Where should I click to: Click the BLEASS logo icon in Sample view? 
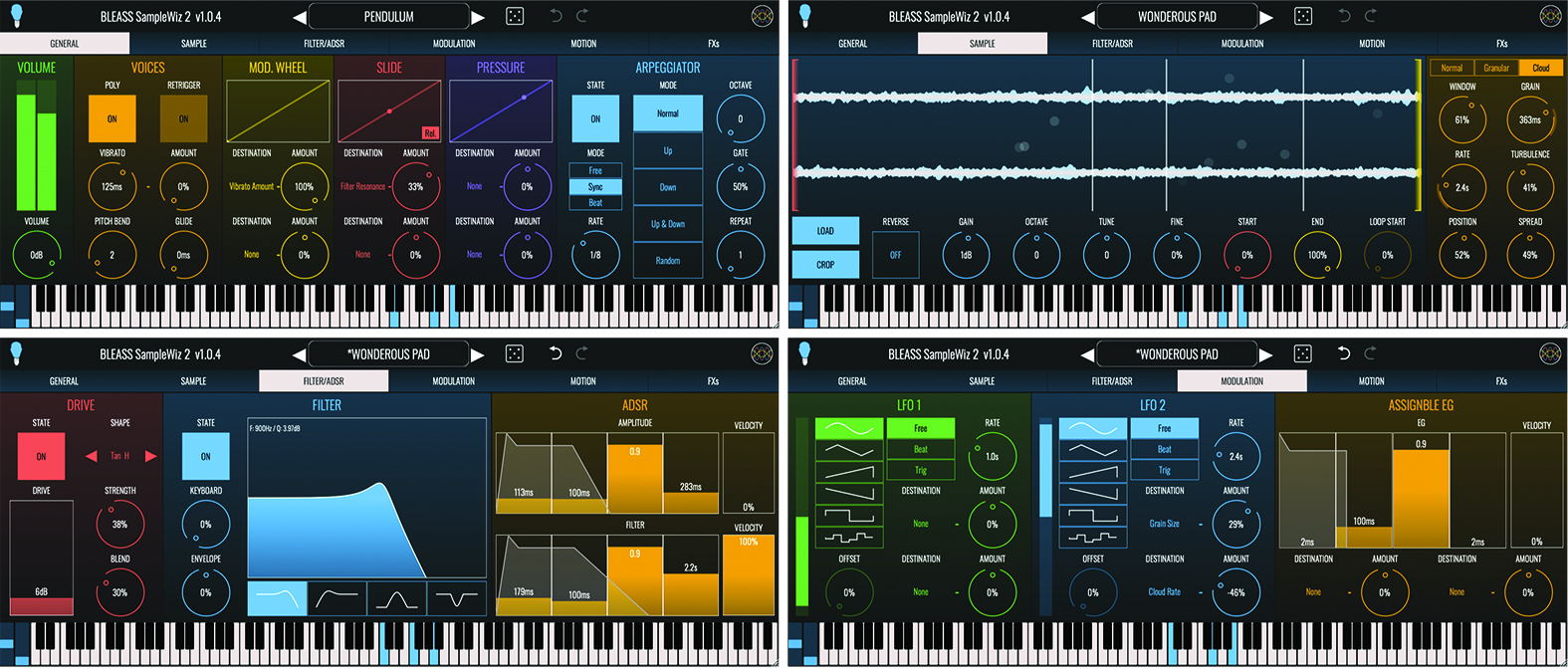coord(1550,16)
